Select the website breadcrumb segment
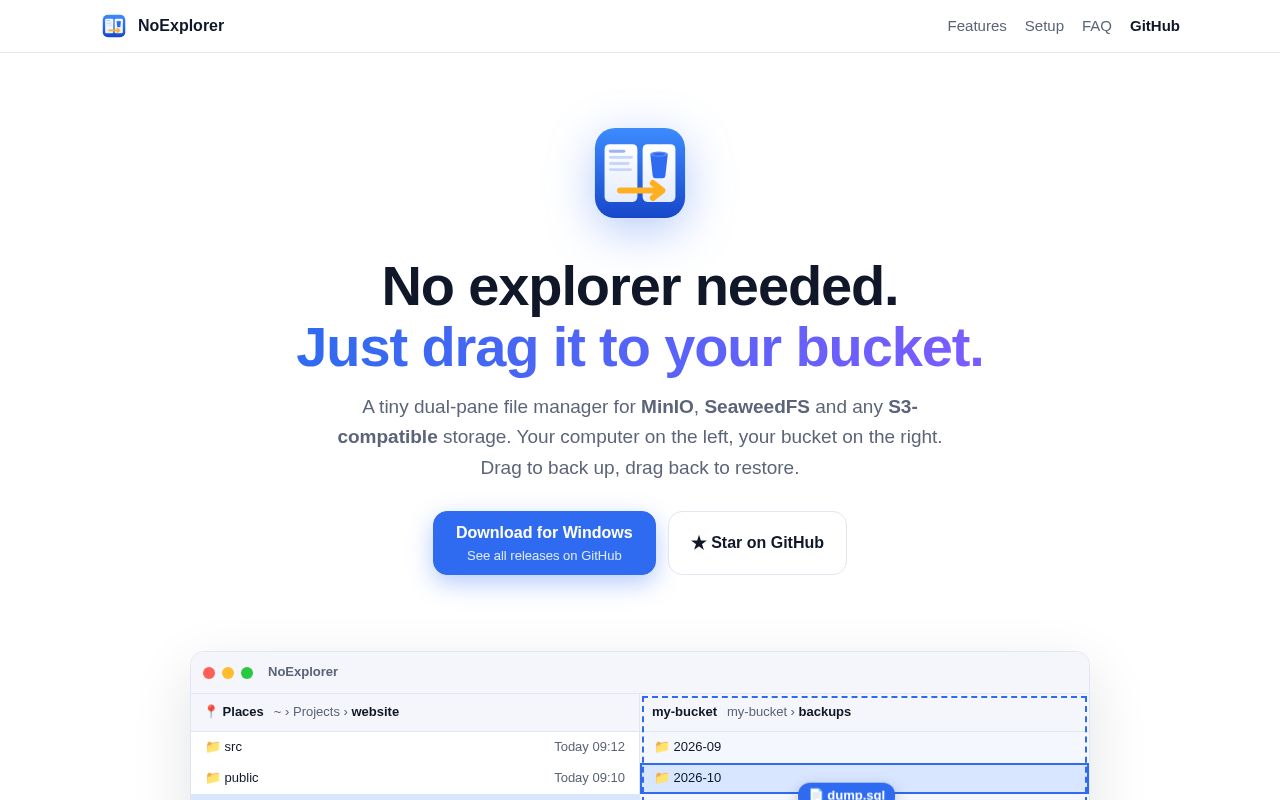This screenshot has width=1280, height=800. pyautogui.click(x=375, y=712)
